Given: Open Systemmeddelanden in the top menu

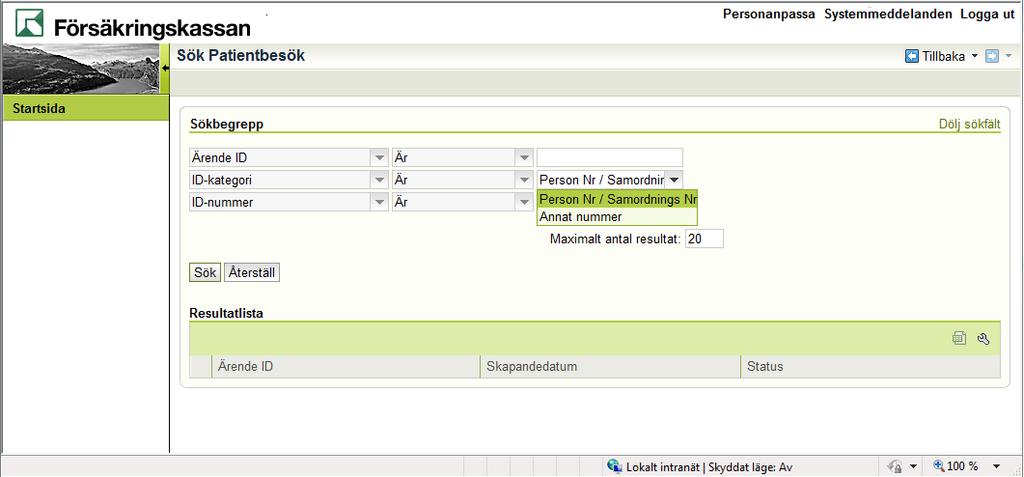Looking at the screenshot, I should [x=888, y=14].
